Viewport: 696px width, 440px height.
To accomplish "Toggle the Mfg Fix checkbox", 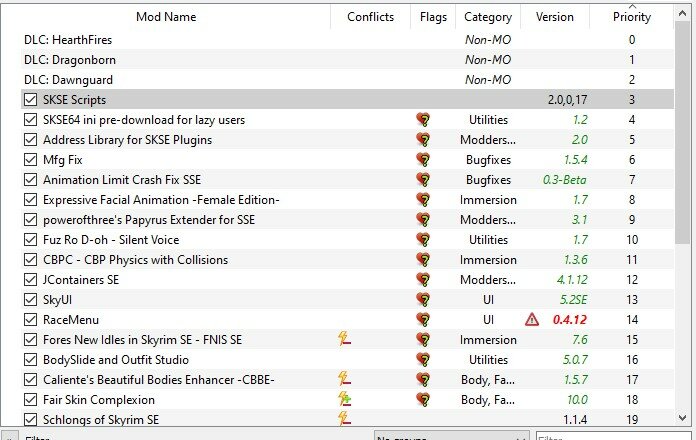I will point(30,160).
